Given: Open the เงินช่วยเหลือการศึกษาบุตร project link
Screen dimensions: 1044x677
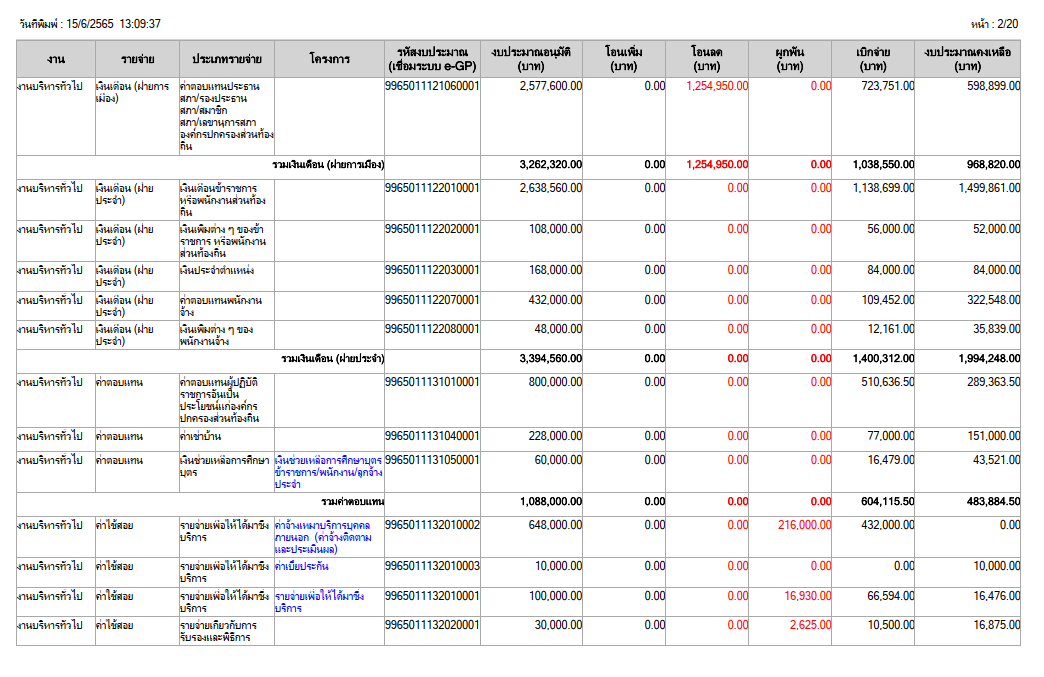Looking at the screenshot, I should pos(328,471).
